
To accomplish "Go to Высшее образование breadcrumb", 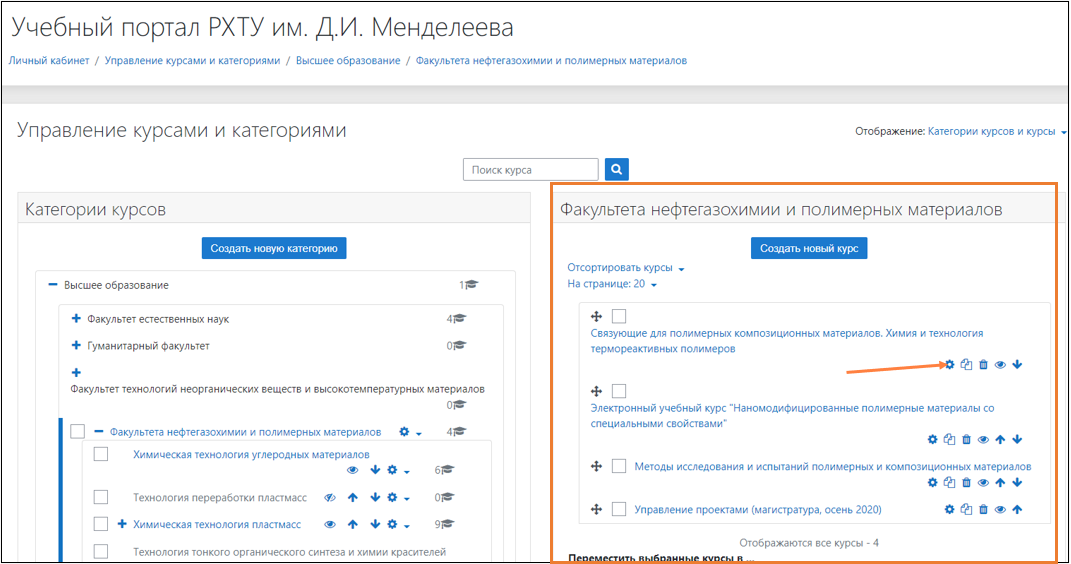I will coord(348,61).
